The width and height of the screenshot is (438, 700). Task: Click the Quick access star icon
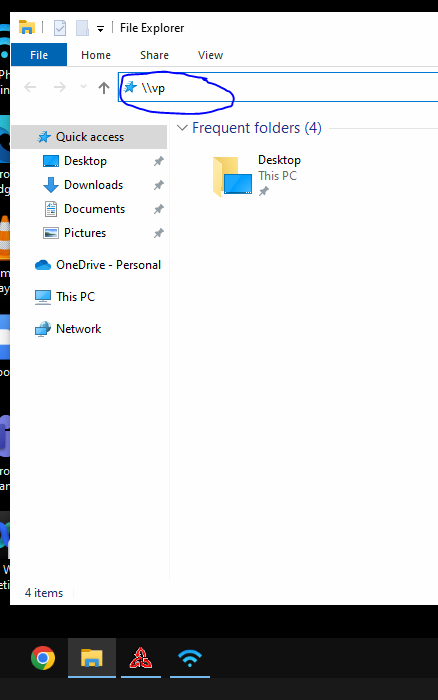click(x=44, y=137)
